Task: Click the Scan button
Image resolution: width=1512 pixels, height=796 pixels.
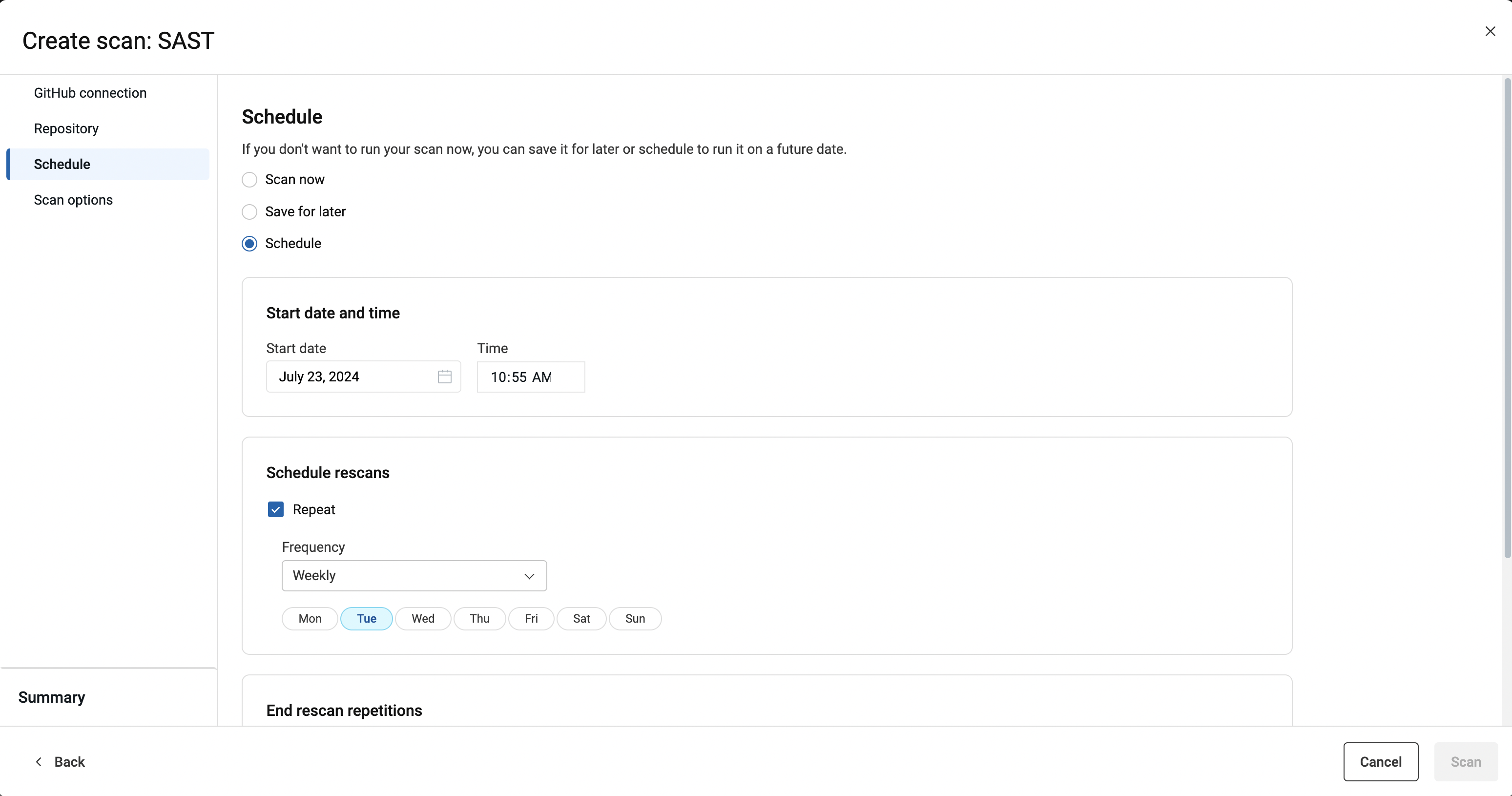Action: [x=1465, y=761]
